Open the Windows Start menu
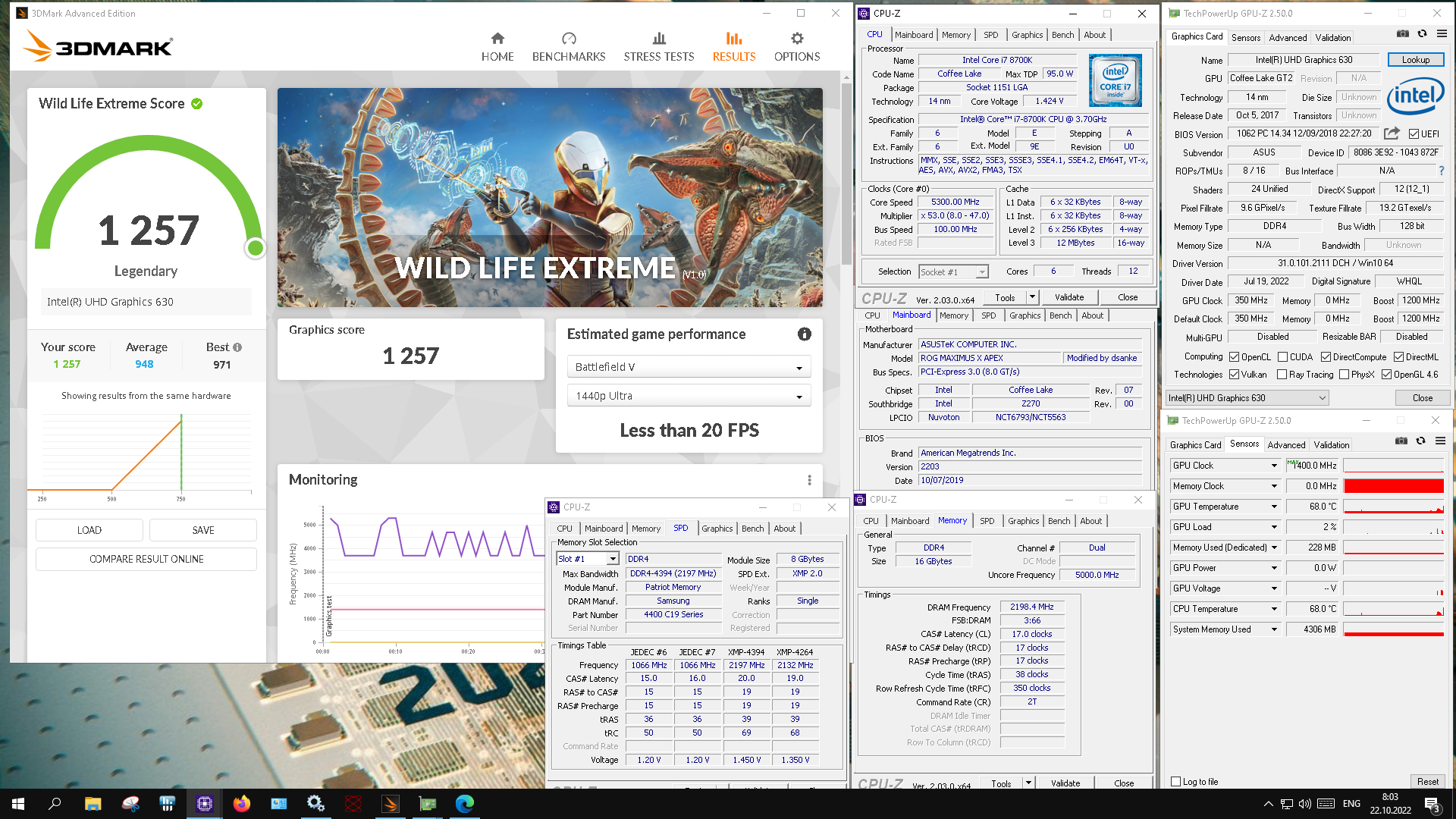This screenshot has height=819, width=1456. pos(18,804)
